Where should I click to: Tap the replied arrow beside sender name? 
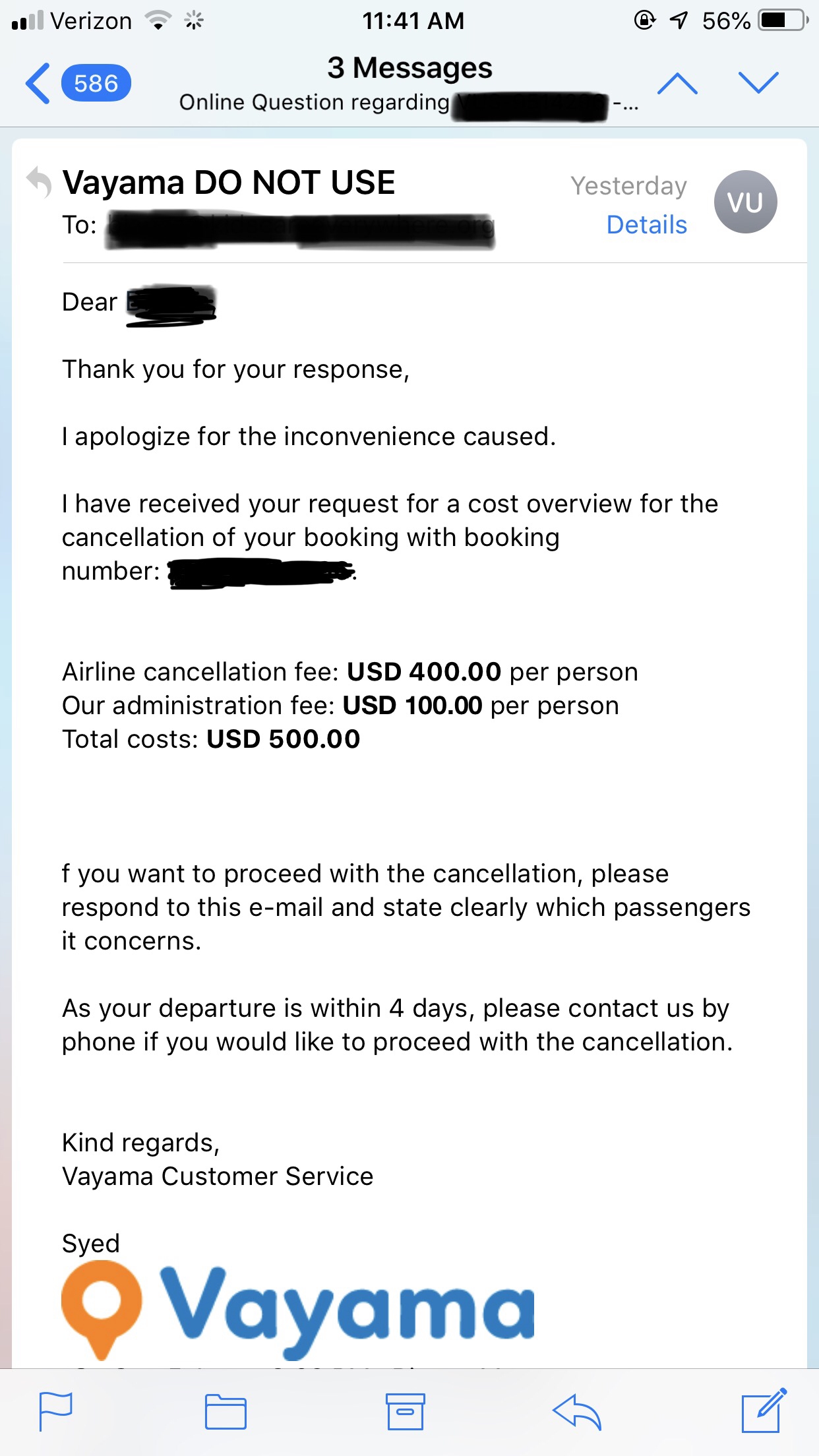click(x=40, y=182)
